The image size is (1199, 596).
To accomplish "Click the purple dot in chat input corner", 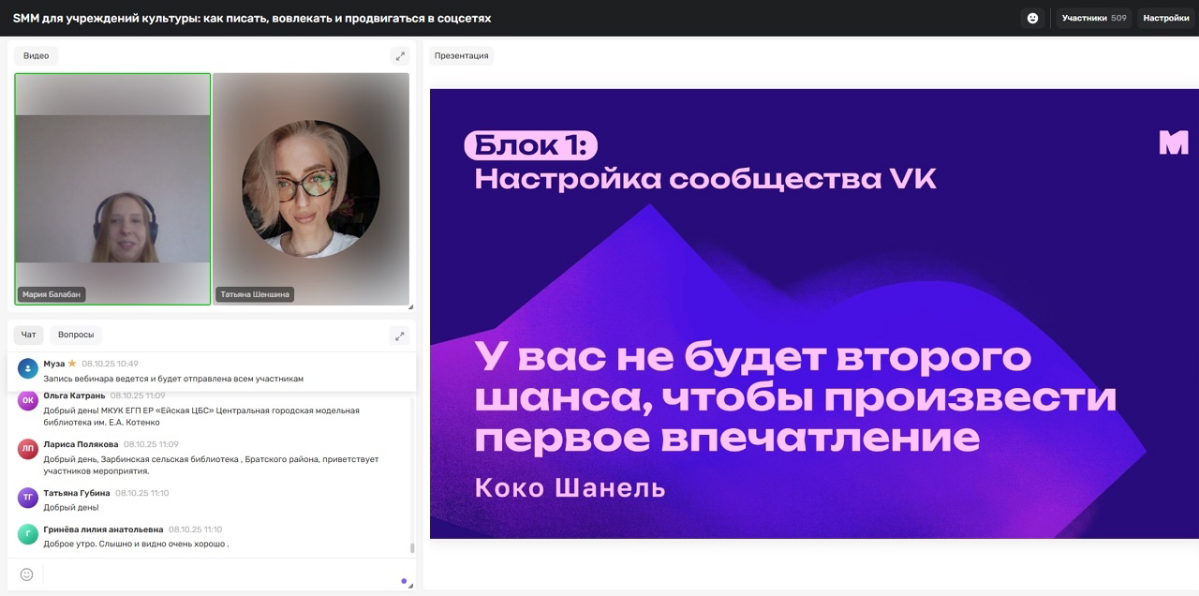I will (404, 581).
